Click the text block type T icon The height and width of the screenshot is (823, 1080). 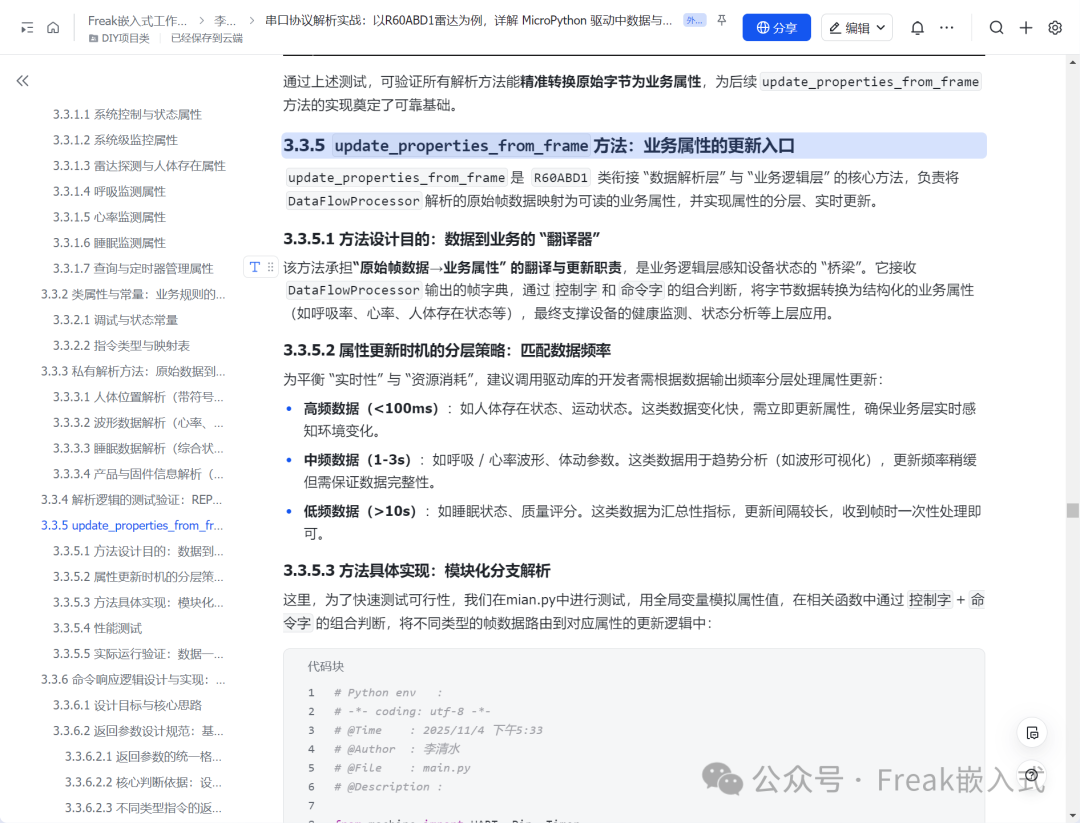pos(255,267)
